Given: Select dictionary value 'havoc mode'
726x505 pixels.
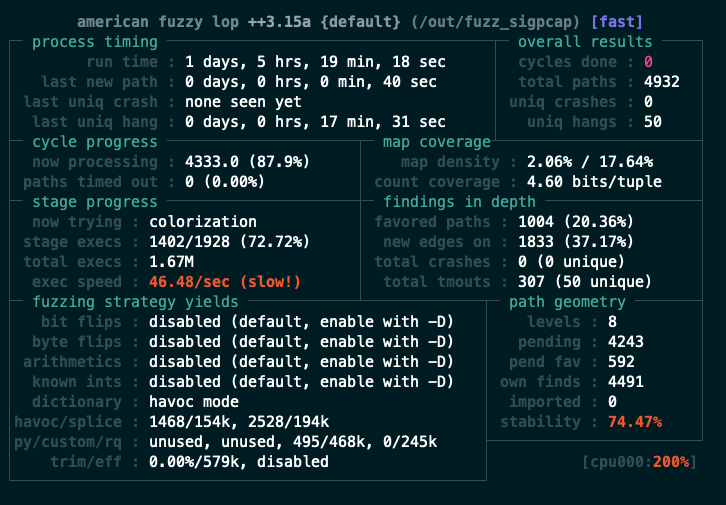Looking at the screenshot, I should (x=194, y=402).
